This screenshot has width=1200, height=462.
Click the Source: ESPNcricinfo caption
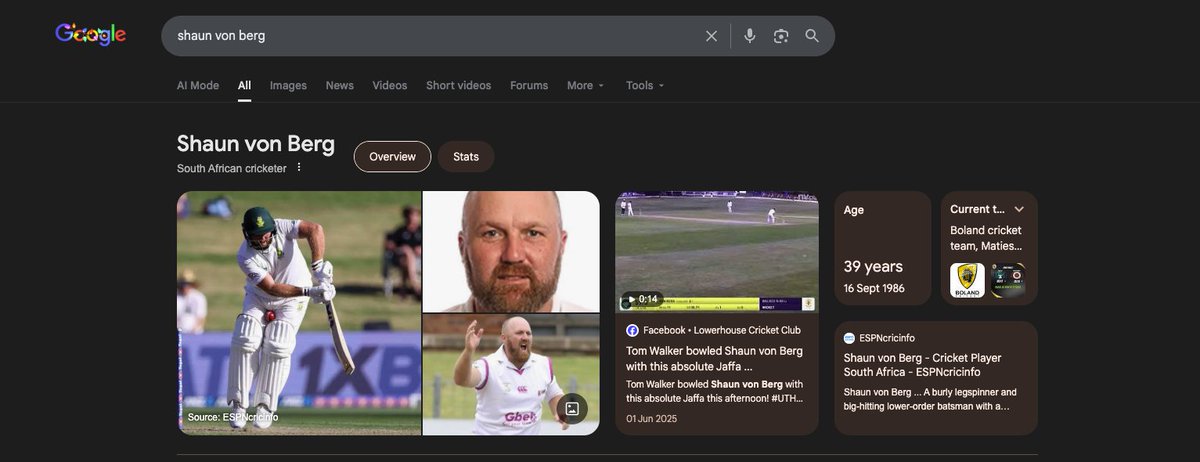[233, 417]
